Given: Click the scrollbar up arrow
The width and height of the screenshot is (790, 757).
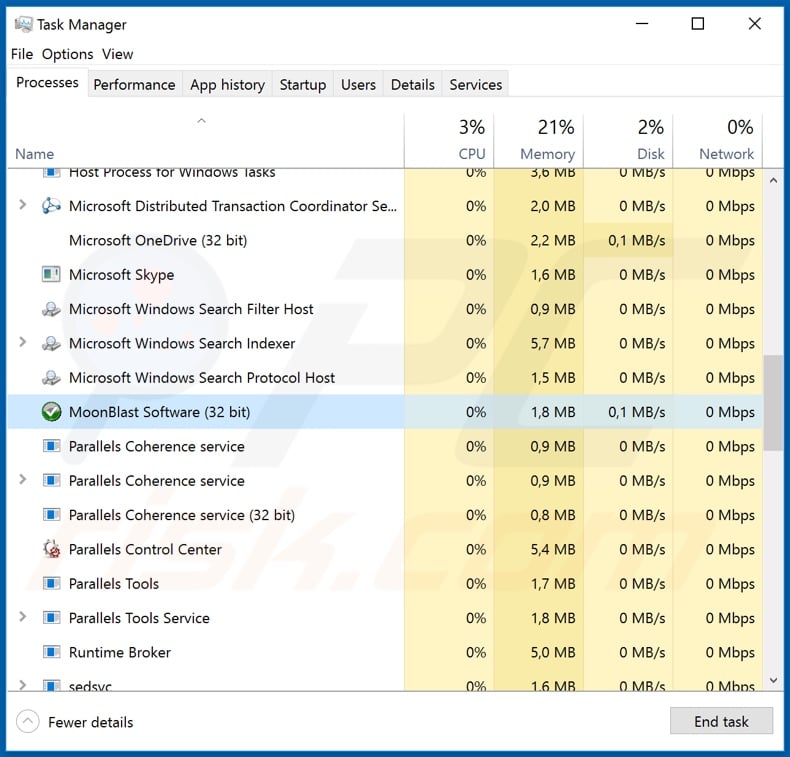Looking at the screenshot, I should [773, 180].
